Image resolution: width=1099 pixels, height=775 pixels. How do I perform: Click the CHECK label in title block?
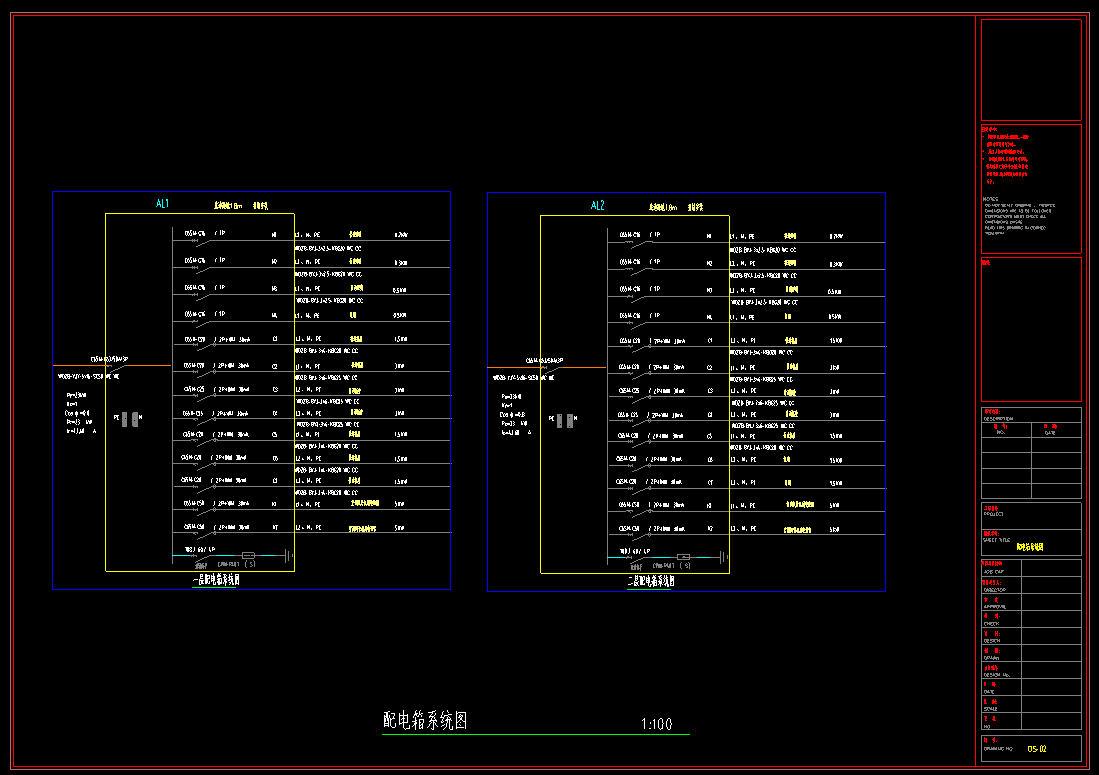point(991,624)
